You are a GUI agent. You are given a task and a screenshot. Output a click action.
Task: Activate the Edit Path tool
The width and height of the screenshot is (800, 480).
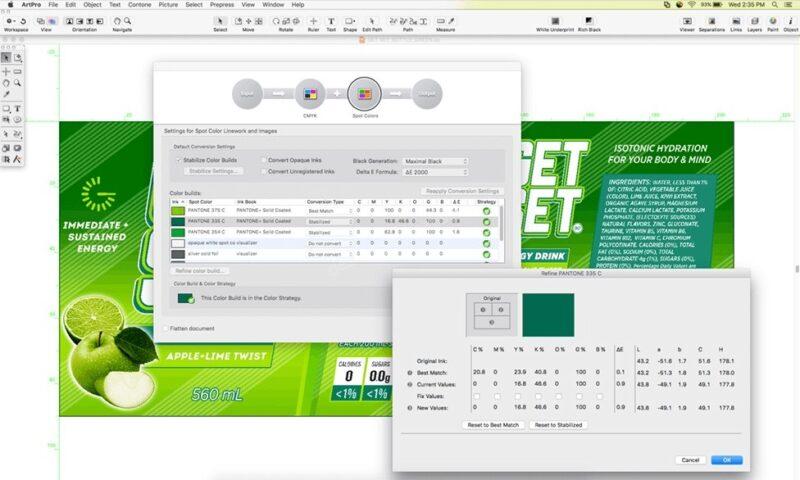(372, 21)
